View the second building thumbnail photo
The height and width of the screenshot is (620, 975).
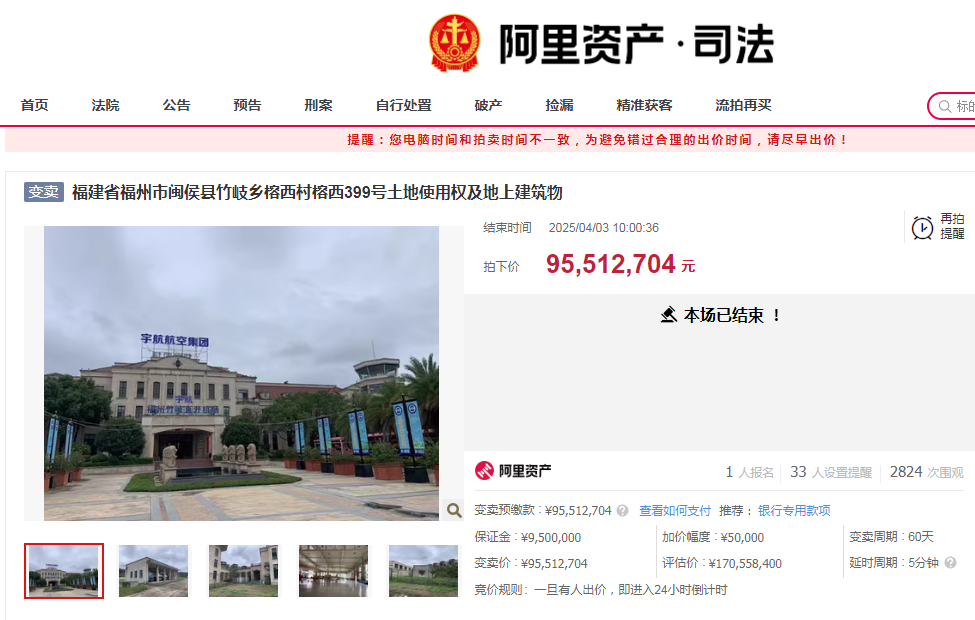coord(153,571)
